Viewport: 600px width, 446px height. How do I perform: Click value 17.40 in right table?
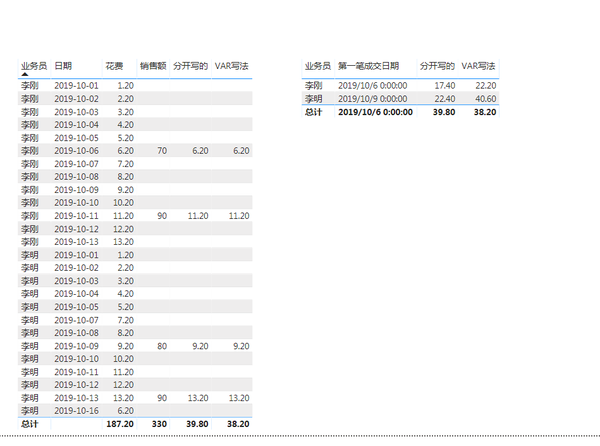click(x=445, y=86)
